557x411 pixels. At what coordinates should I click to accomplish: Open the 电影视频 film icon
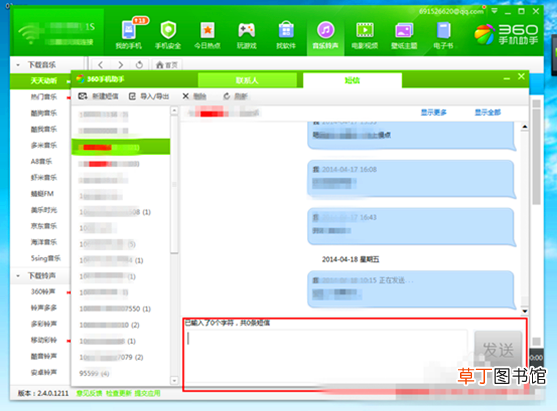[x=365, y=34]
